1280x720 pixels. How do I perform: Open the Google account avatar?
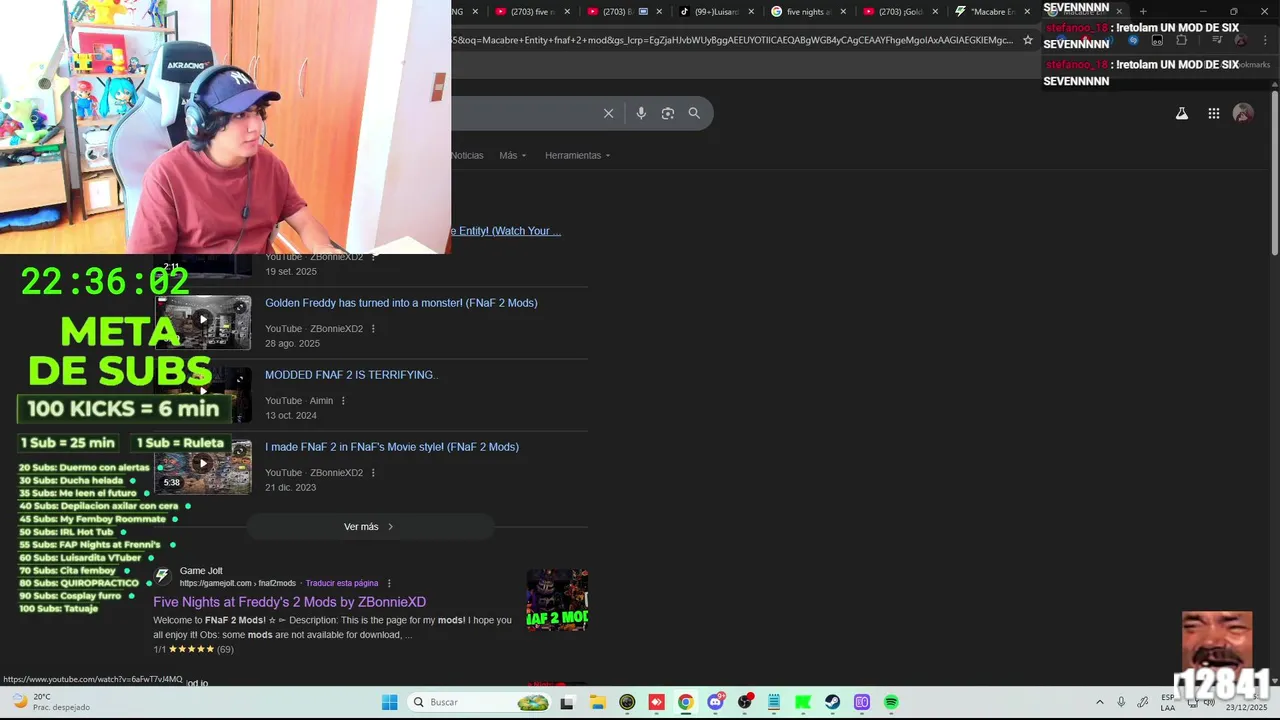pyautogui.click(x=1243, y=113)
